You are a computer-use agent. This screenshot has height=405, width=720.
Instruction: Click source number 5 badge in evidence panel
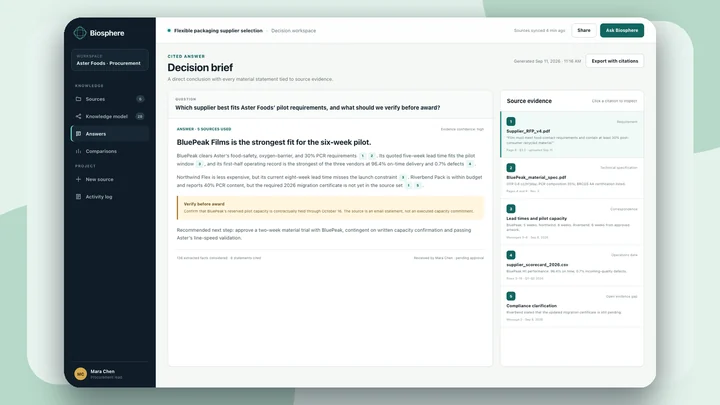tap(511, 296)
